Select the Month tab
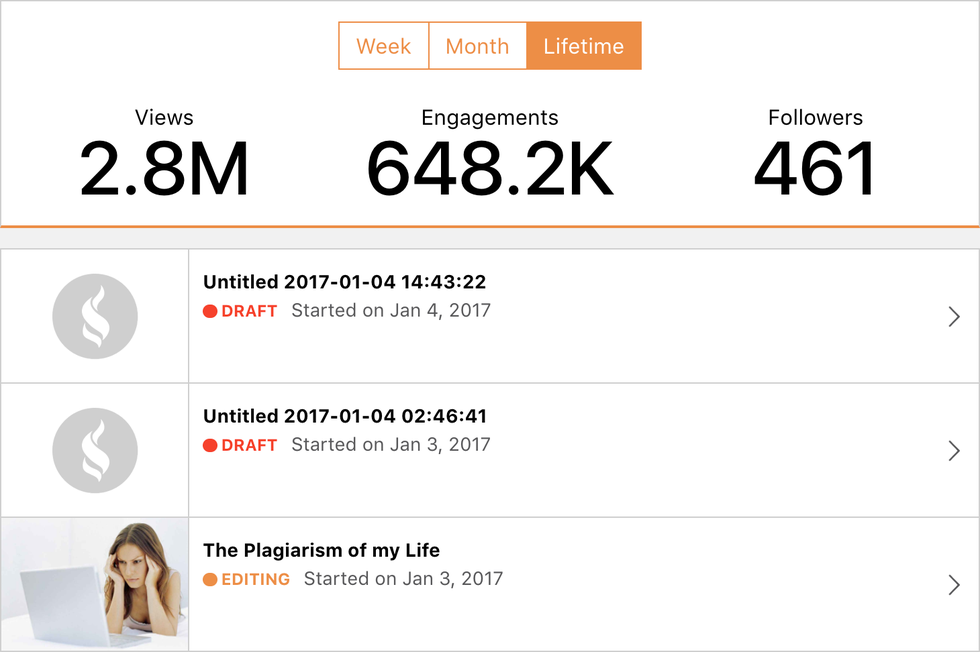This screenshot has width=980, height=652. coord(477,46)
